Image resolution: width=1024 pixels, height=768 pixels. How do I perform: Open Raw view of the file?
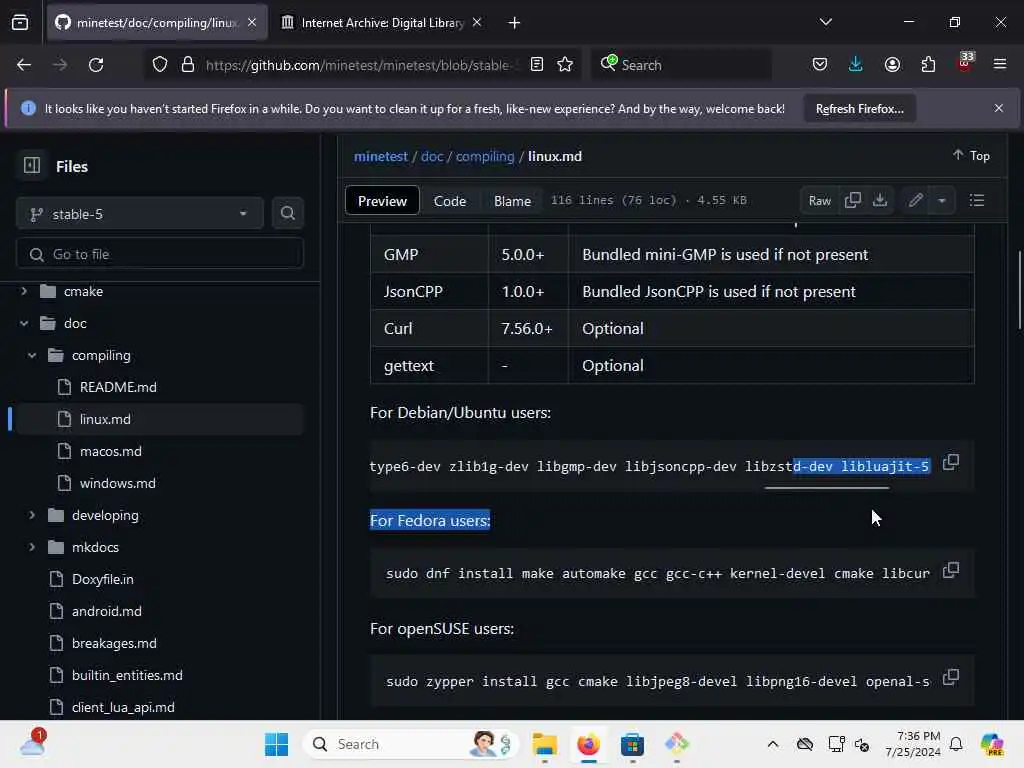coord(820,200)
